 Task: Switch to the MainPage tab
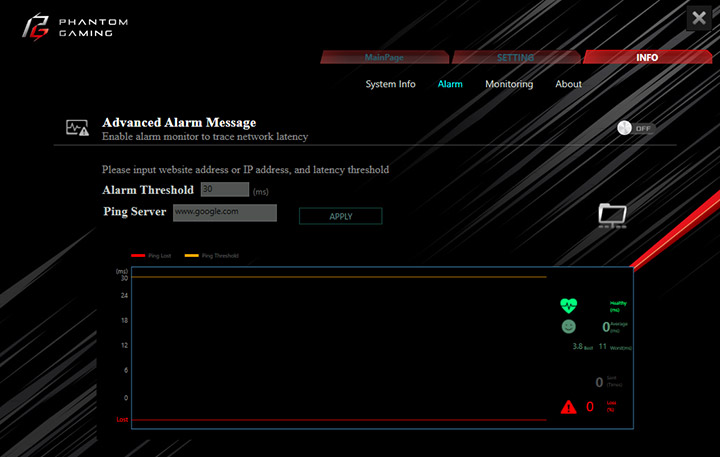384,57
